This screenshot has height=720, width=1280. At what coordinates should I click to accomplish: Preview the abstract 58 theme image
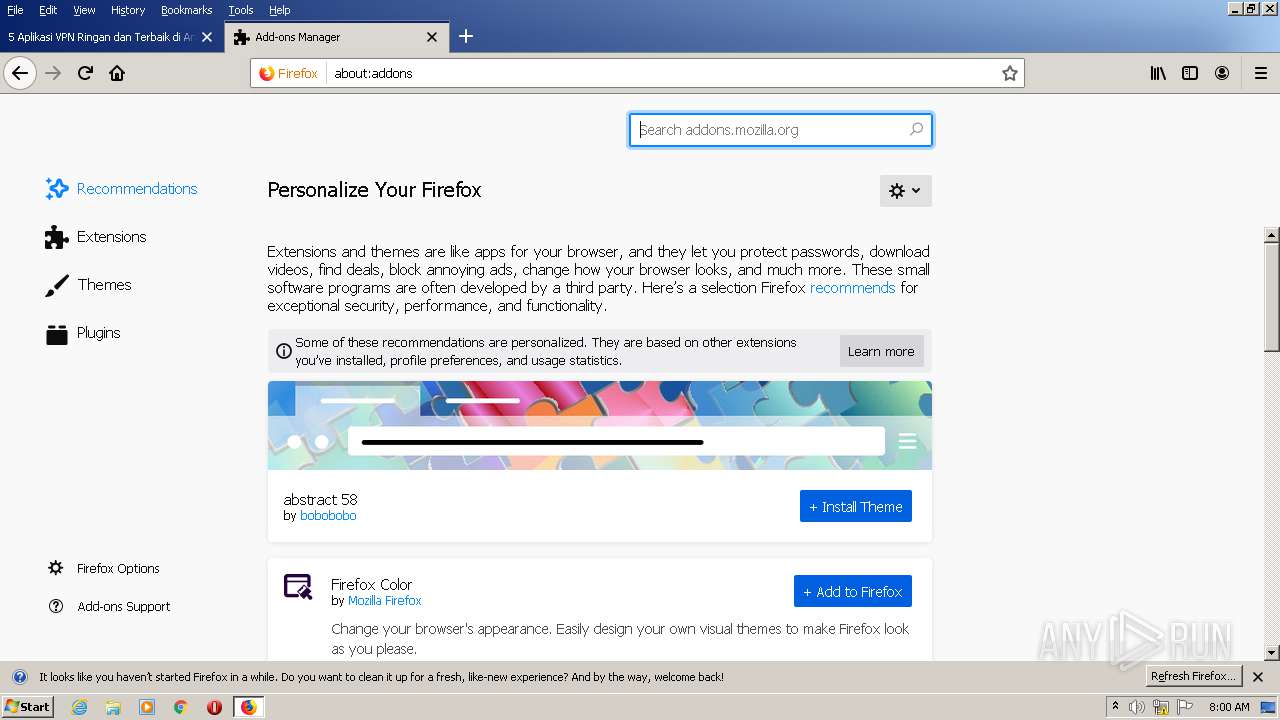[x=600, y=425]
